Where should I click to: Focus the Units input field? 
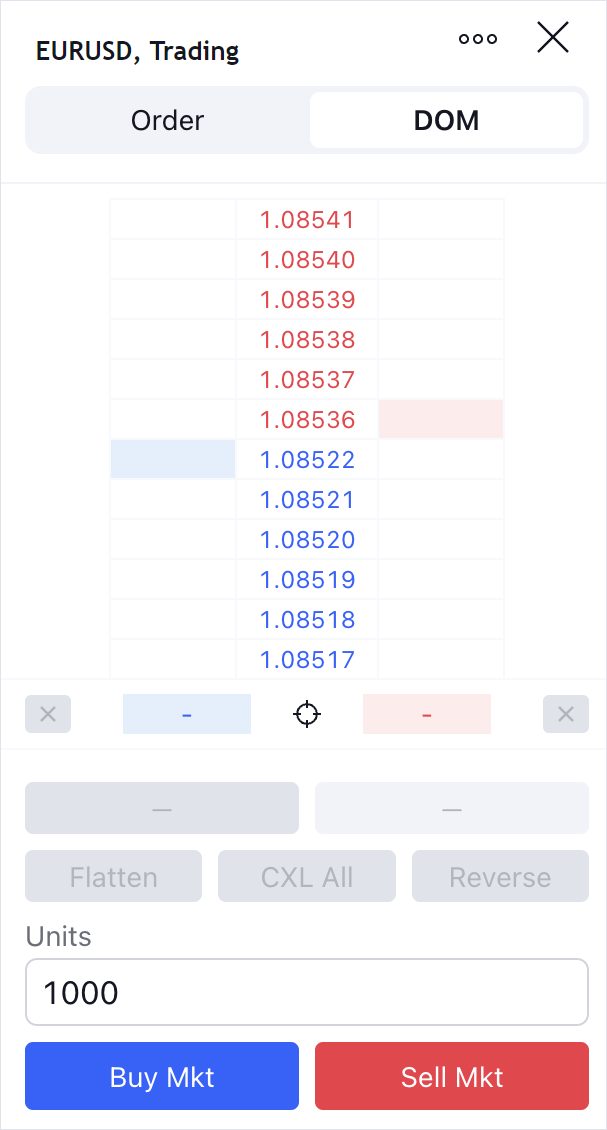pyautogui.click(x=307, y=992)
